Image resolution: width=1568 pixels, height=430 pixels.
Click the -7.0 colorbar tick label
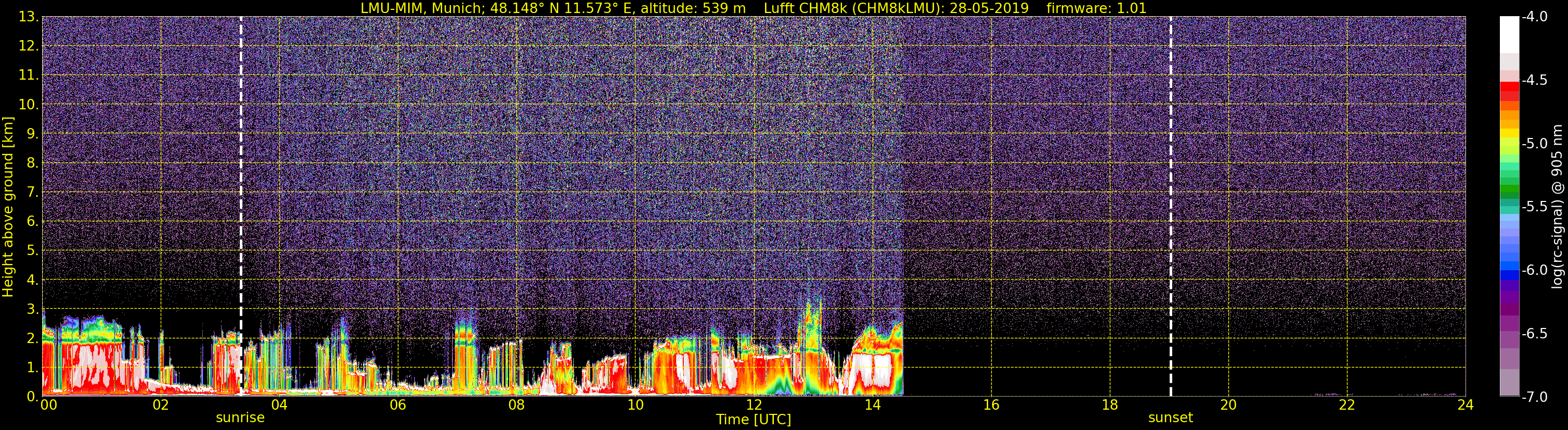(x=1534, y=397)
